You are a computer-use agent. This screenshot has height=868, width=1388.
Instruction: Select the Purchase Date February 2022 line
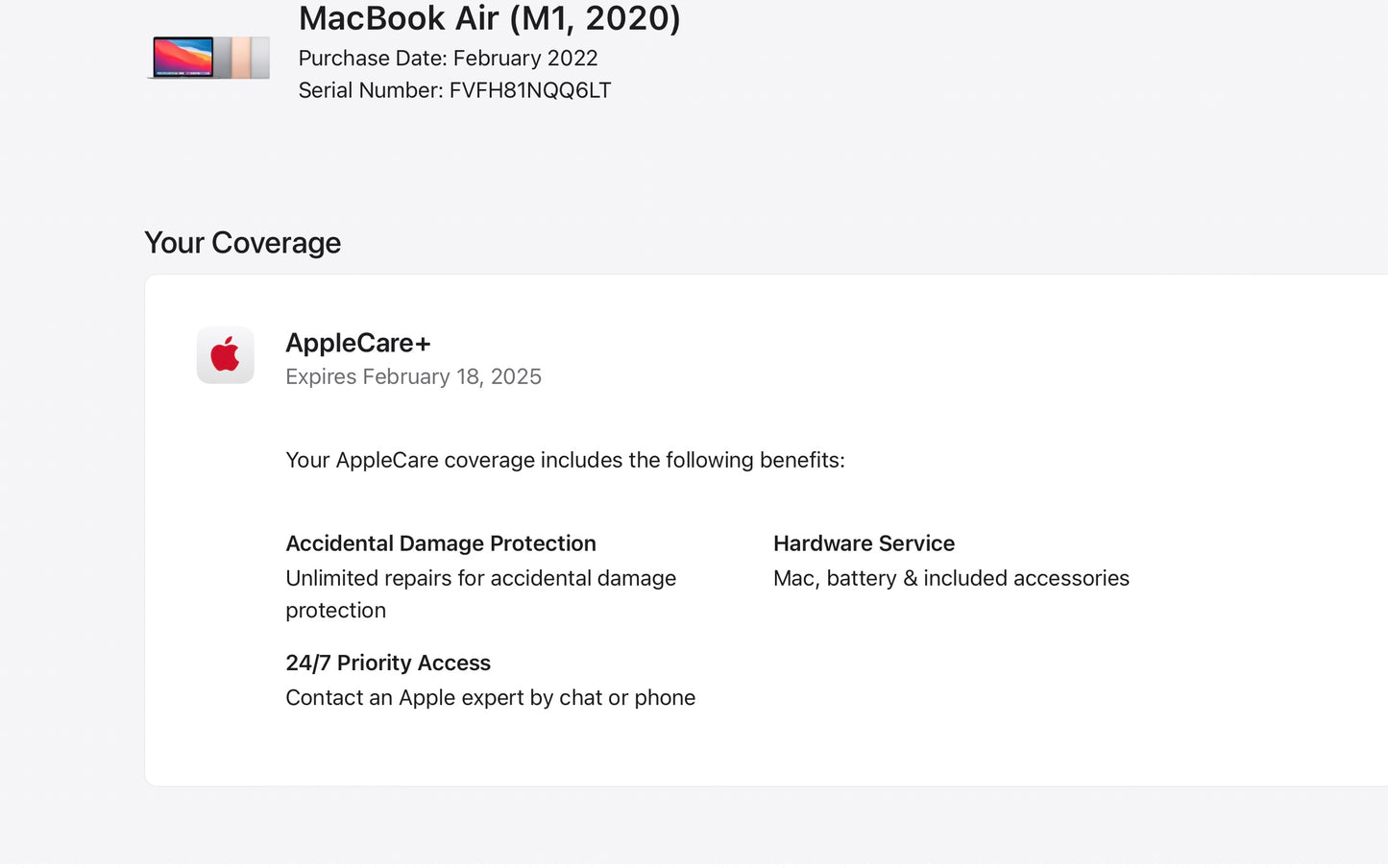pyautogui.click(x=448, y=58)
